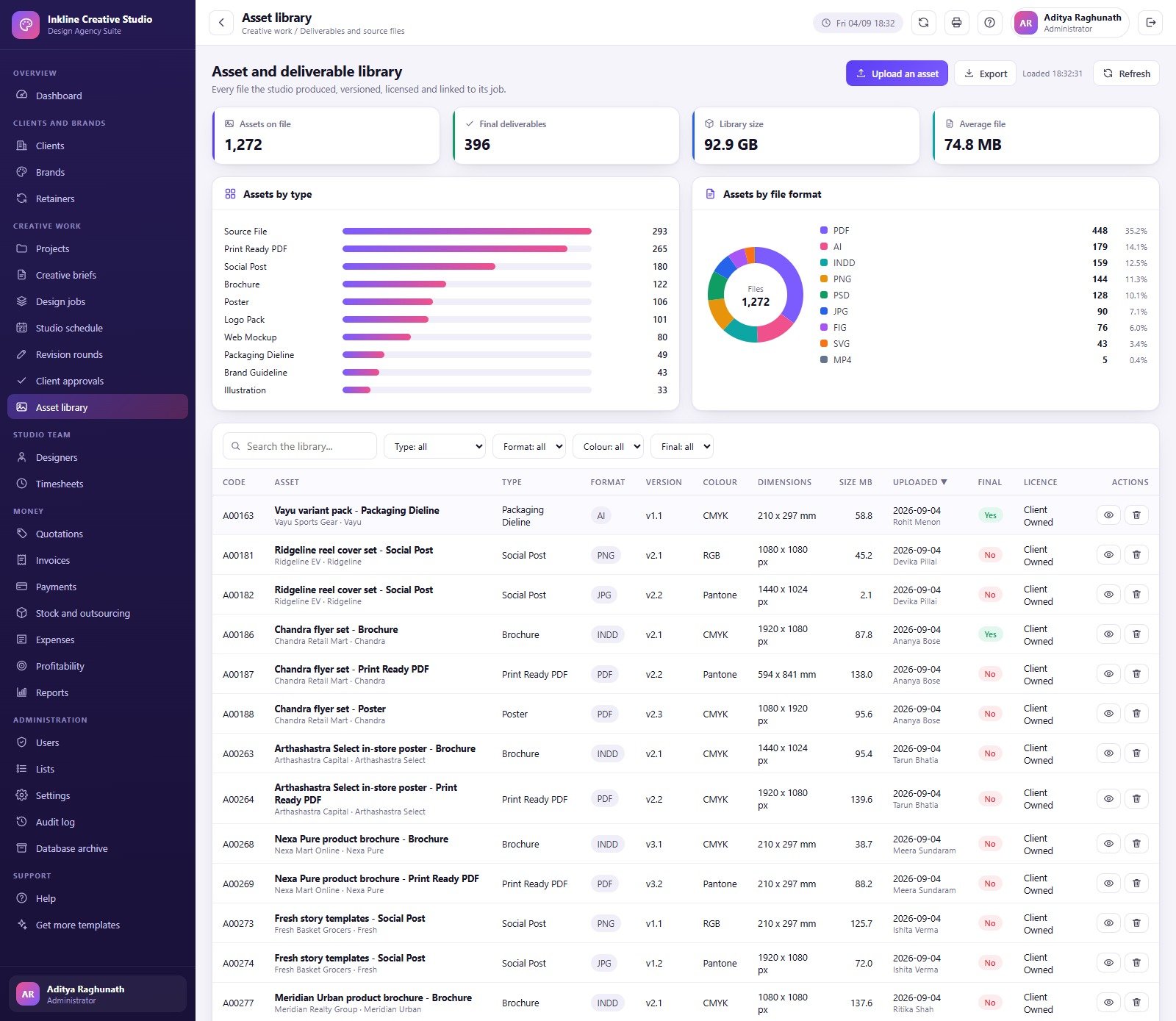Click the print icon in top bar
Image resolution: width=1176 pixels, height=1021 pixels.
pos(956,23)
